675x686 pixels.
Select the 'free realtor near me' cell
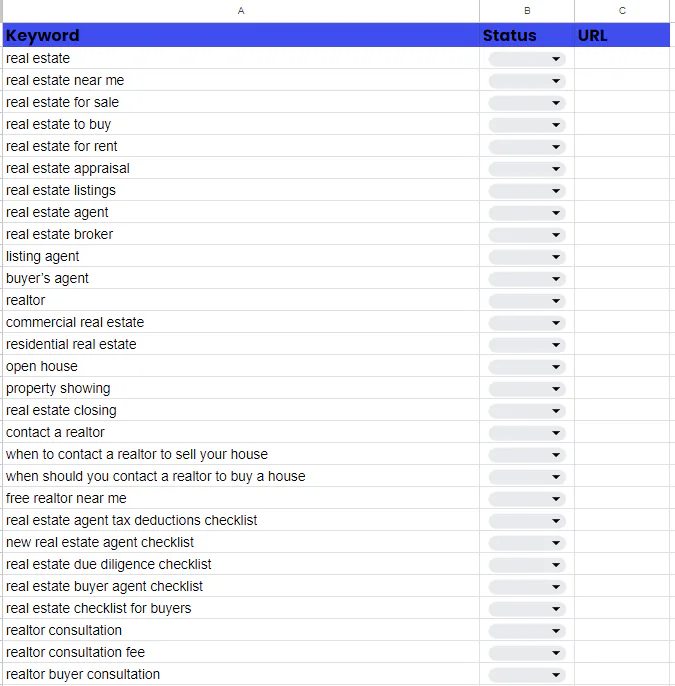point(241,498)
